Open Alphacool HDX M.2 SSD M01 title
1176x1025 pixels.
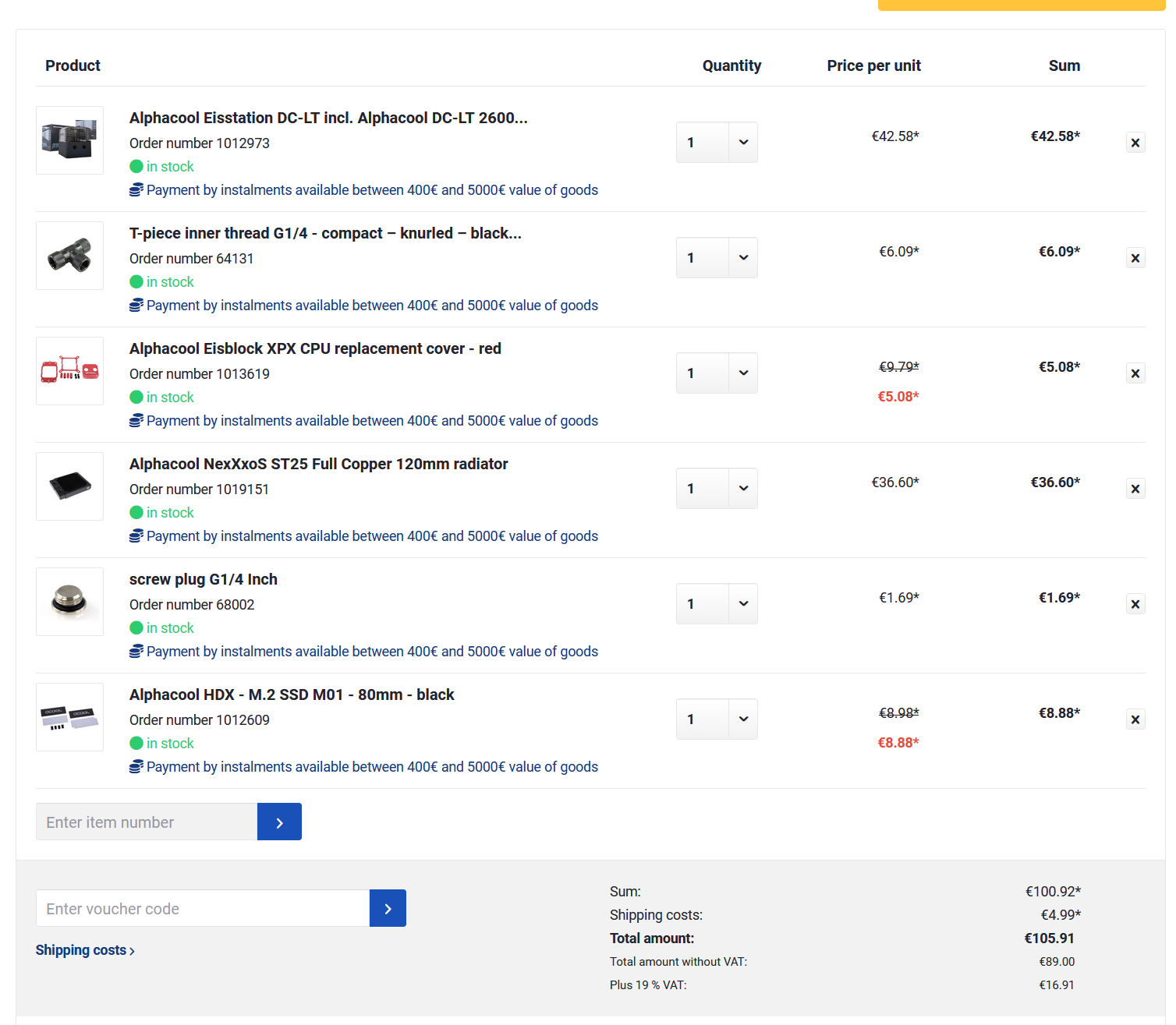292,695
